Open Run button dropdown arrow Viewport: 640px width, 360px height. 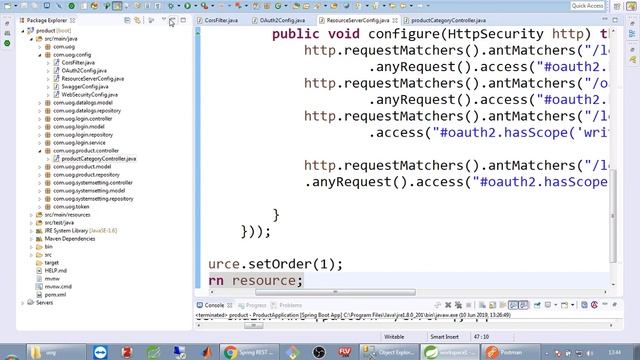pyautogui.click(x=195, y=6)
